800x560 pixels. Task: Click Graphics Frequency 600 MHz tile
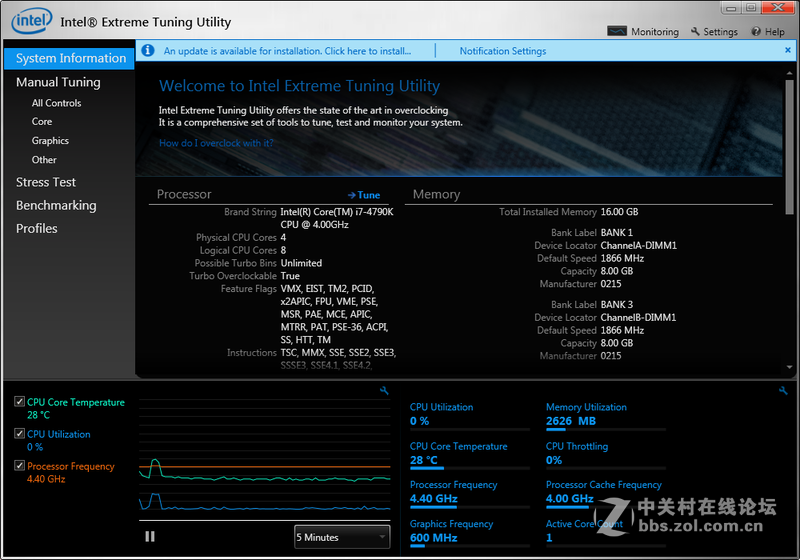click(469, 531)
